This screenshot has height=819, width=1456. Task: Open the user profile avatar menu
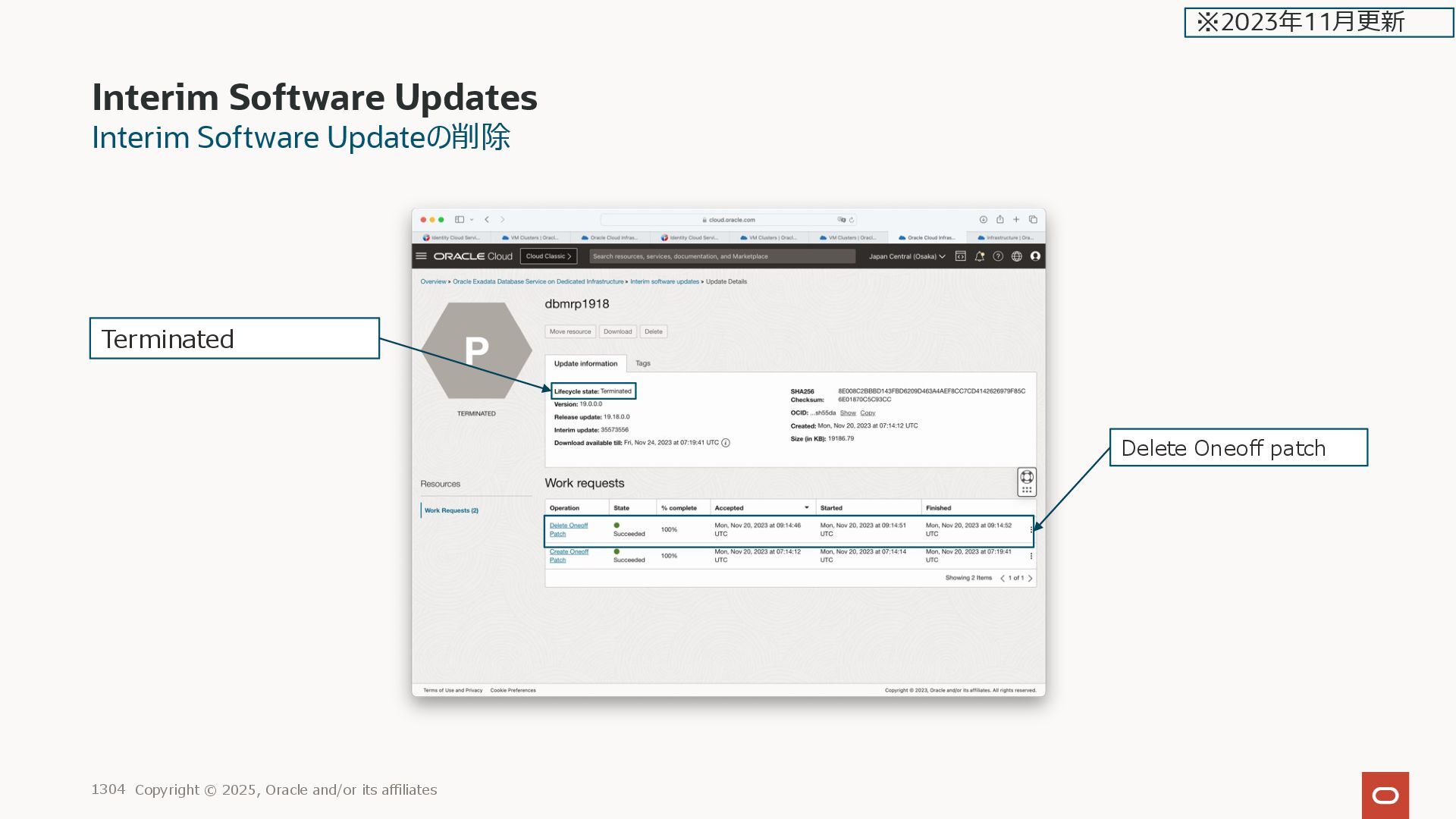1035,256
